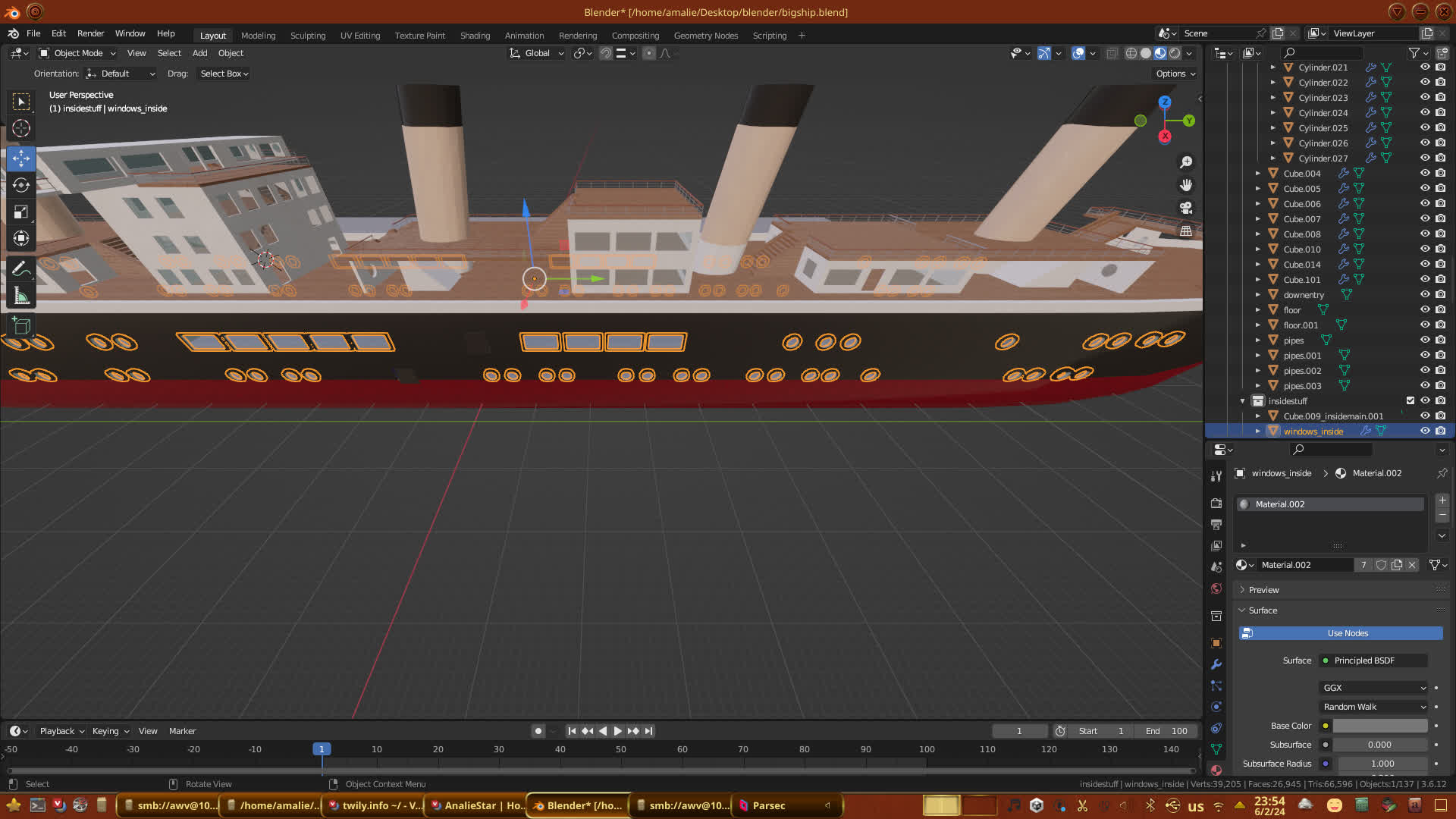Click the End frame field

tap(1166, 731)
